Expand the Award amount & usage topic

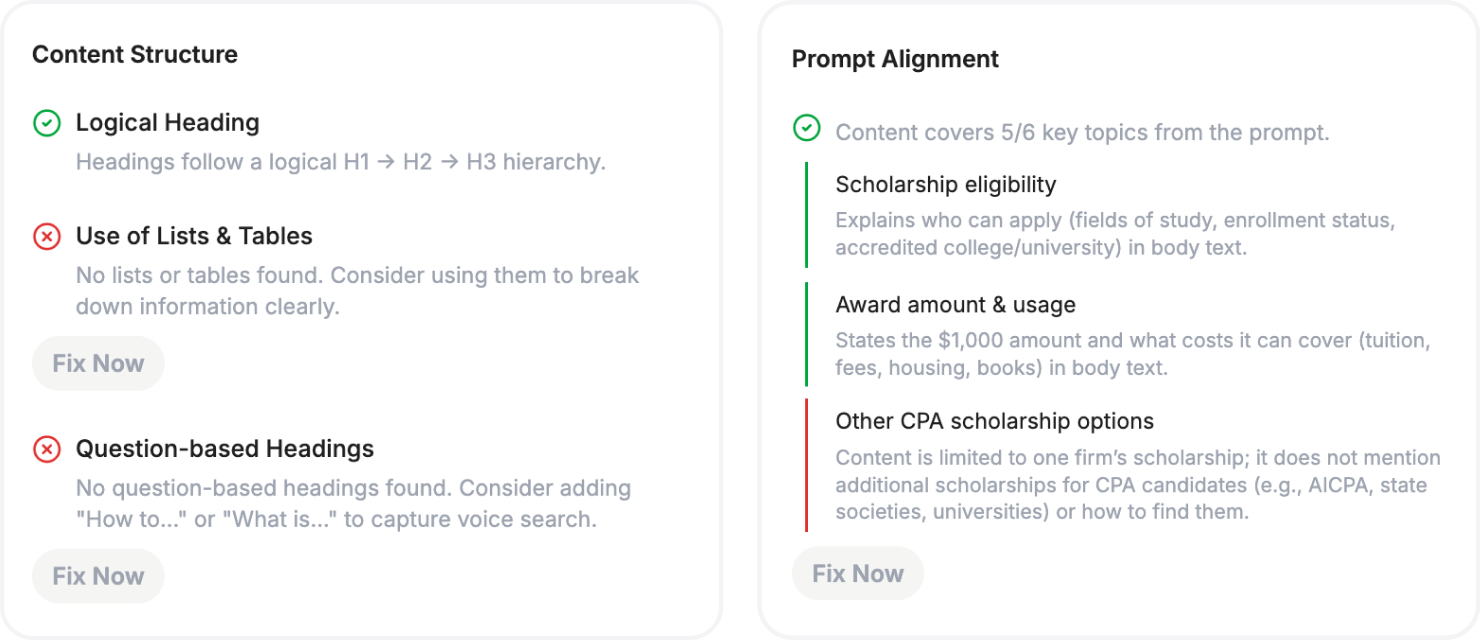click(x=955, y=305)
